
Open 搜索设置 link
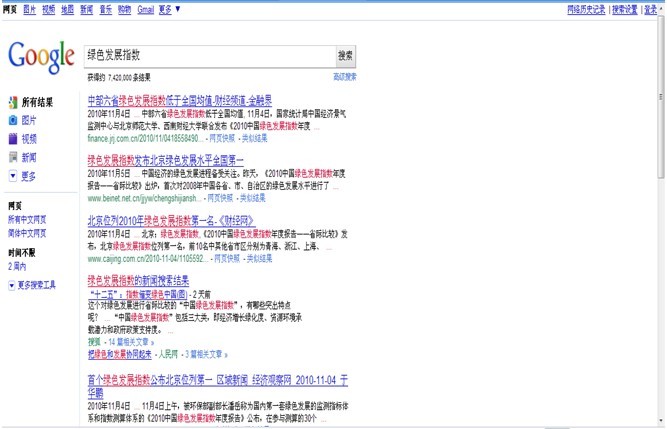(x=624, y=10)
